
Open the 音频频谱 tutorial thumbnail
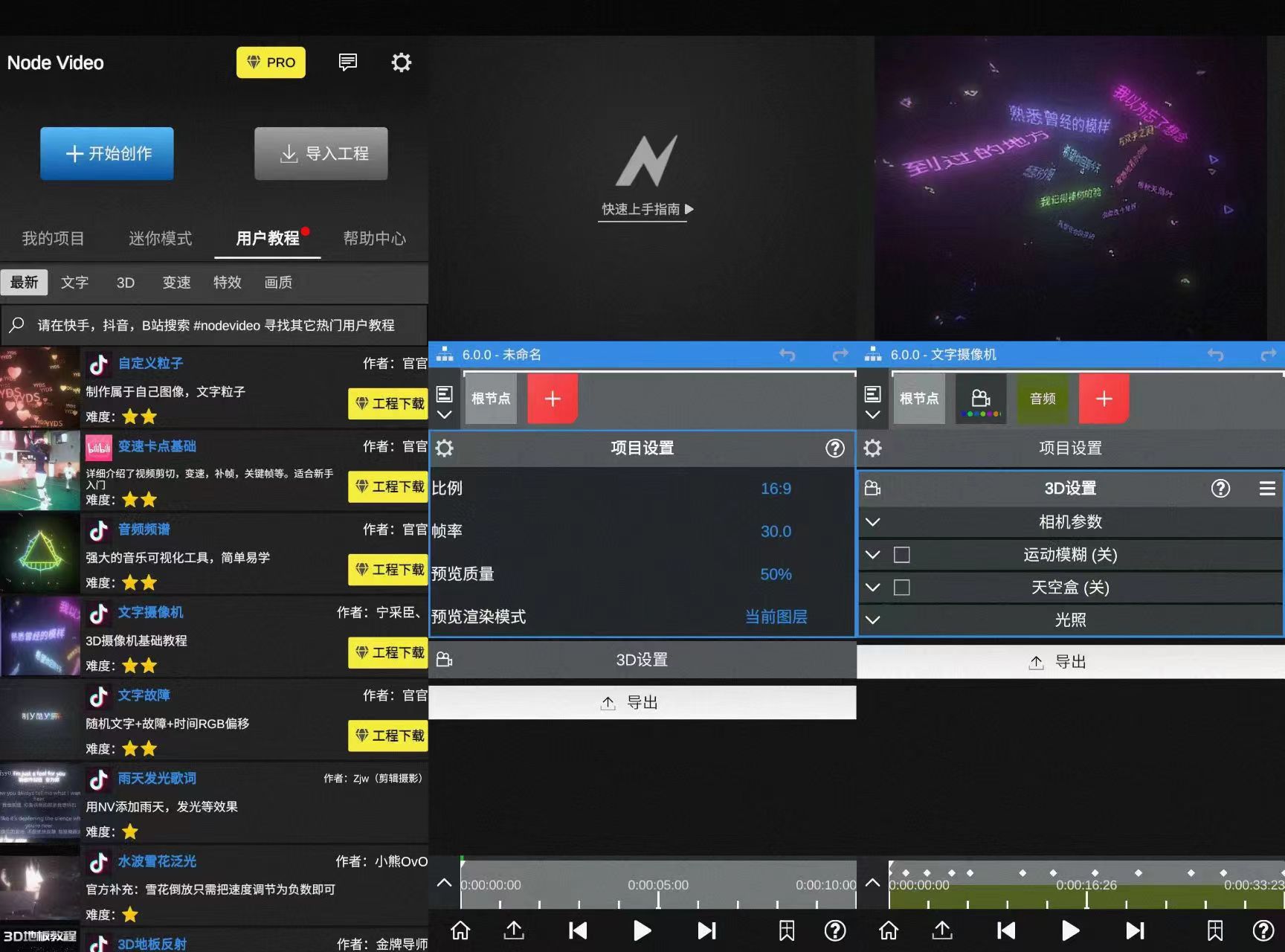tap(40, 553)
